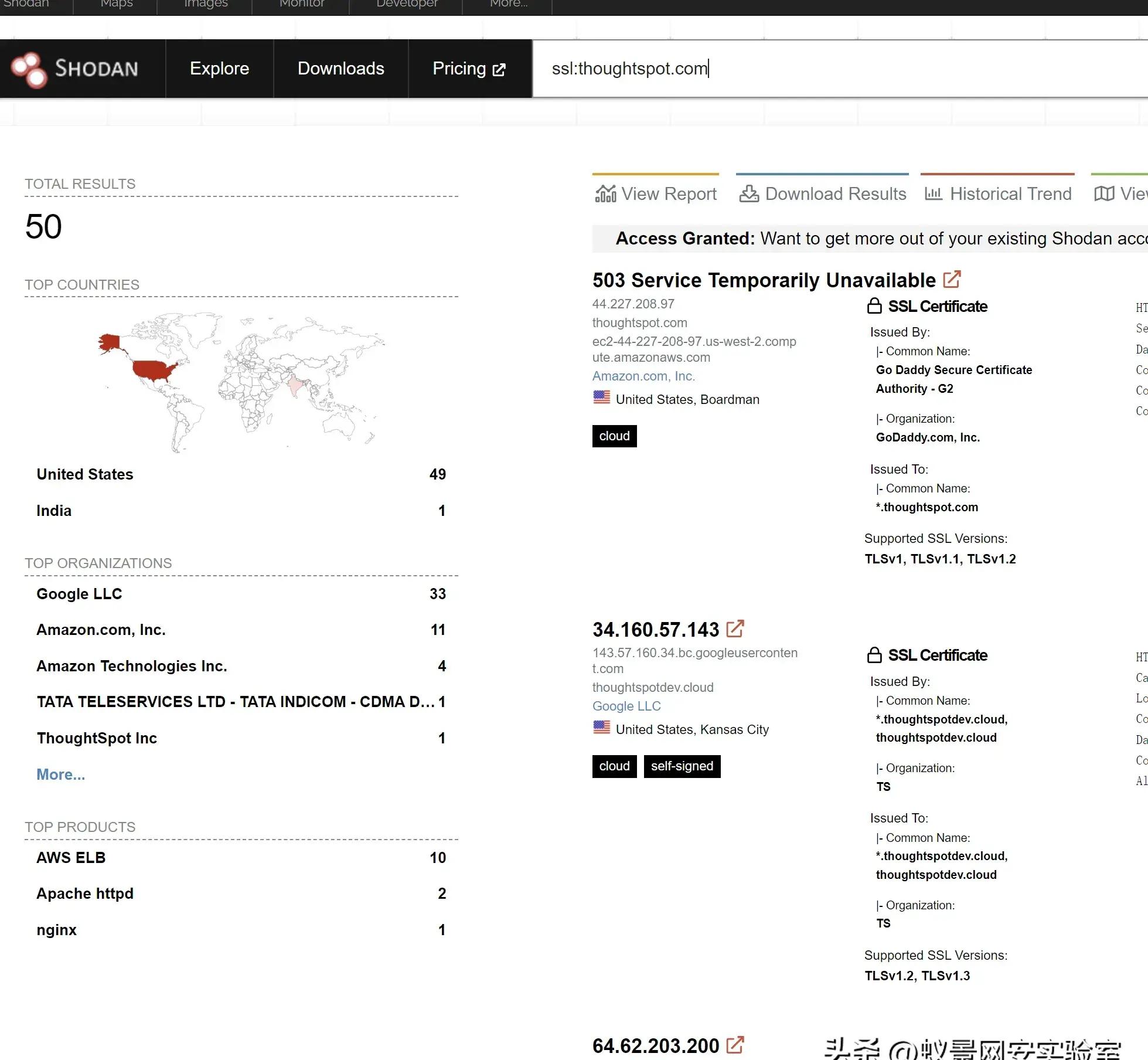
Task: Click Download Results
Action: (x=823, y=193)
